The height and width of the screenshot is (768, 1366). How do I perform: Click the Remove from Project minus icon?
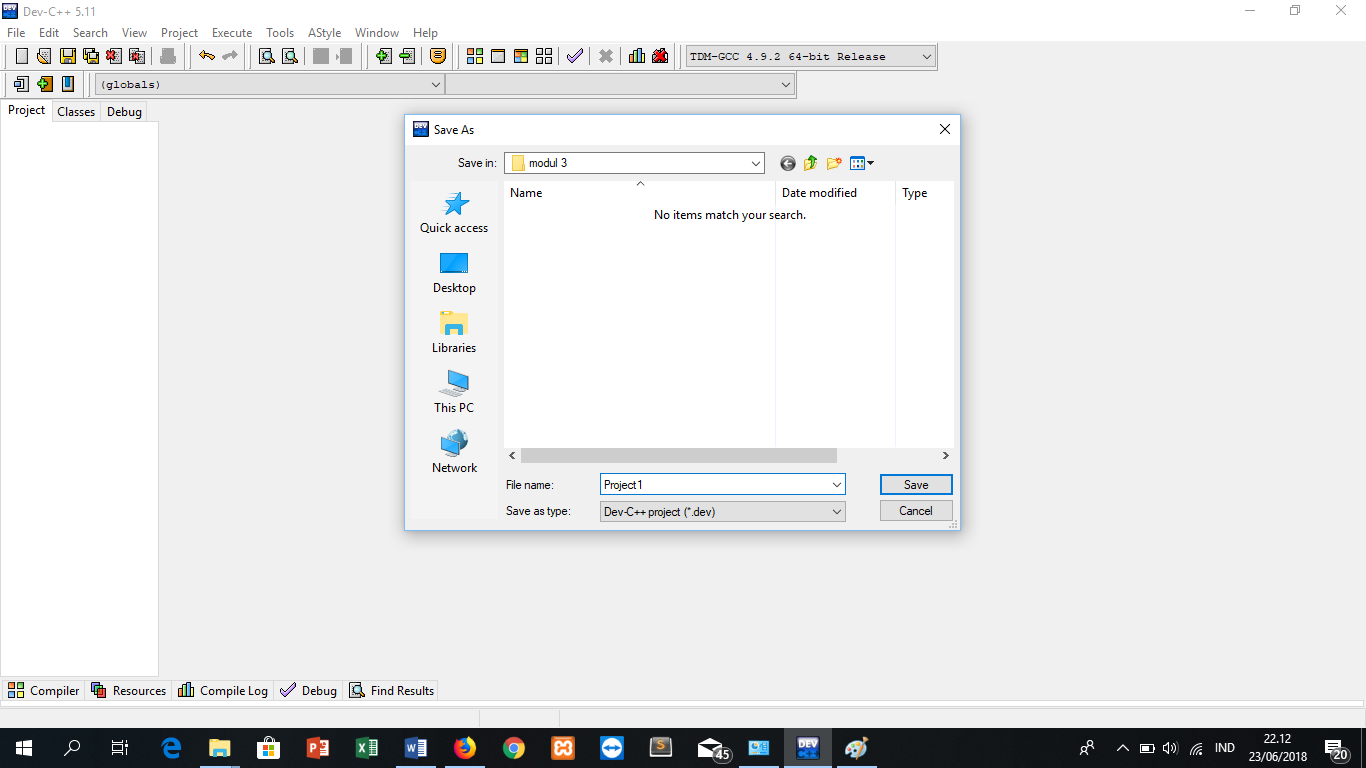pos(407,56)
